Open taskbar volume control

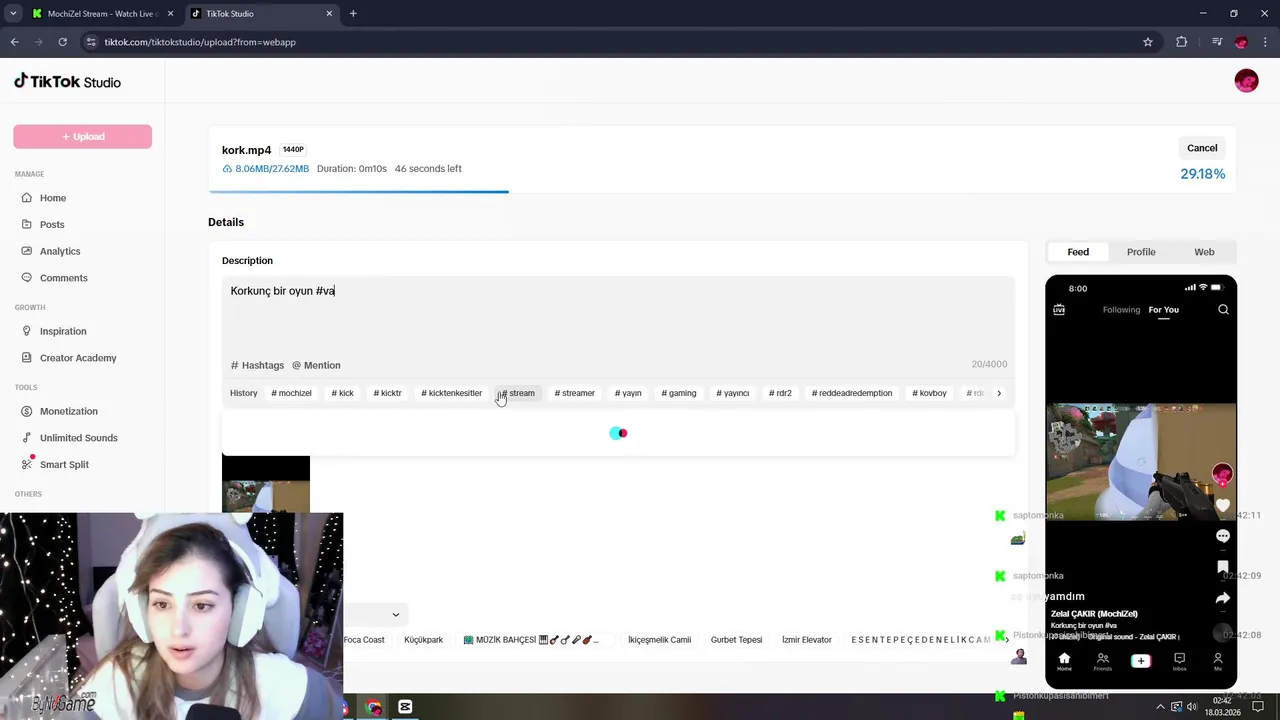(1191, 707)
